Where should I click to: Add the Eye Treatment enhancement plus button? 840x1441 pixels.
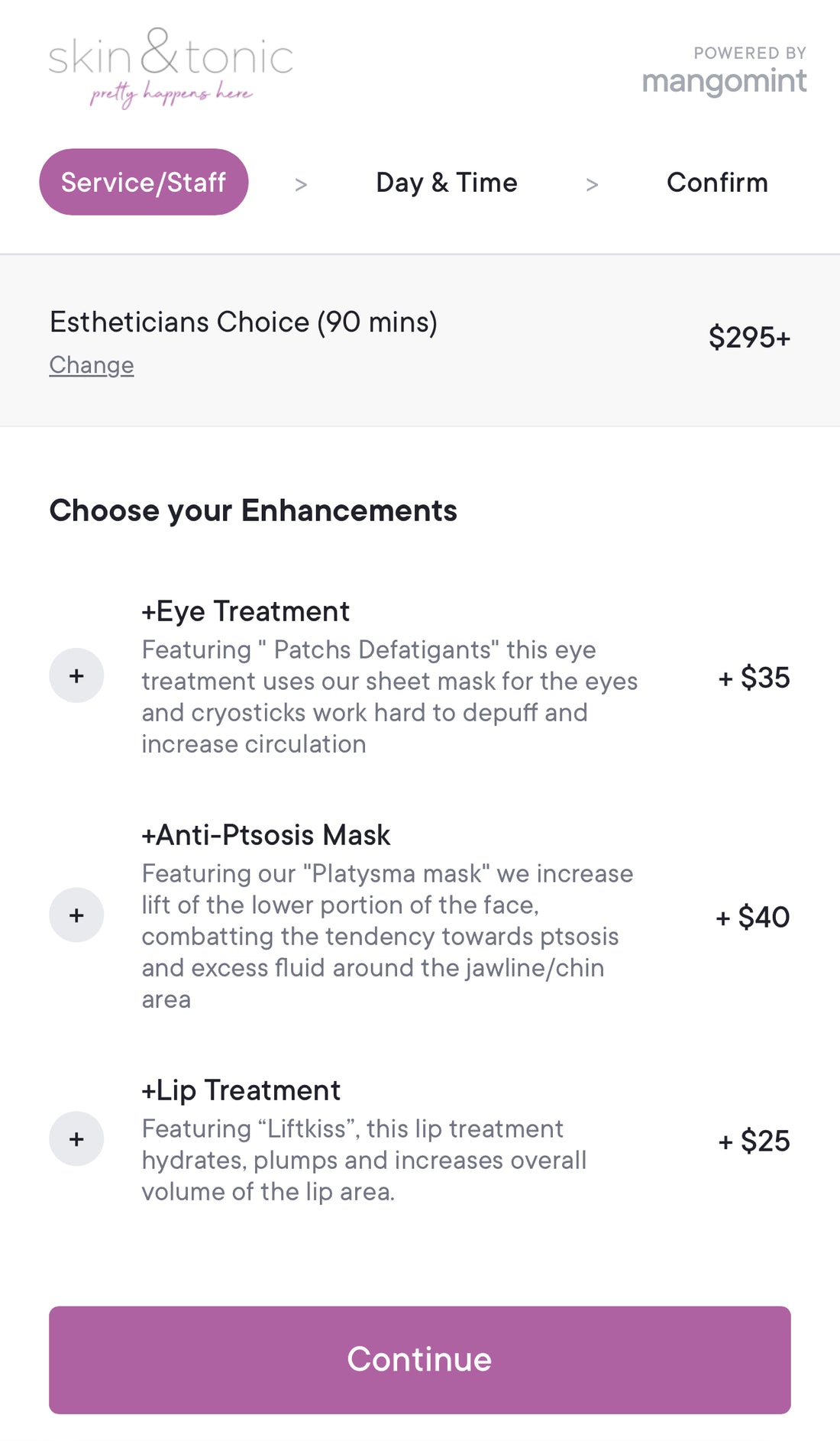click(76, 675)
